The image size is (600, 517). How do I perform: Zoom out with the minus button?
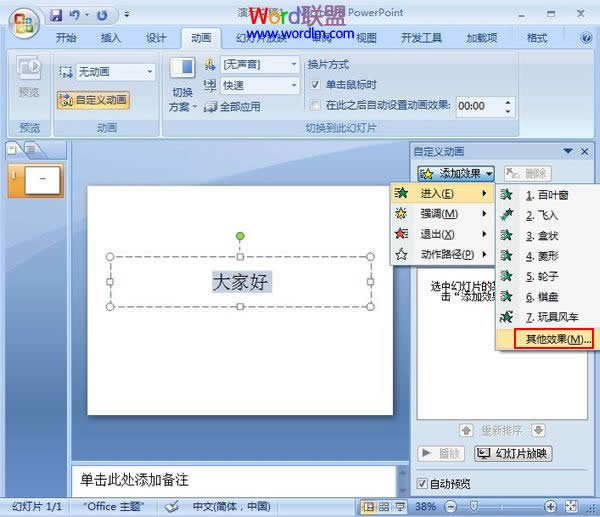point(451,507)
